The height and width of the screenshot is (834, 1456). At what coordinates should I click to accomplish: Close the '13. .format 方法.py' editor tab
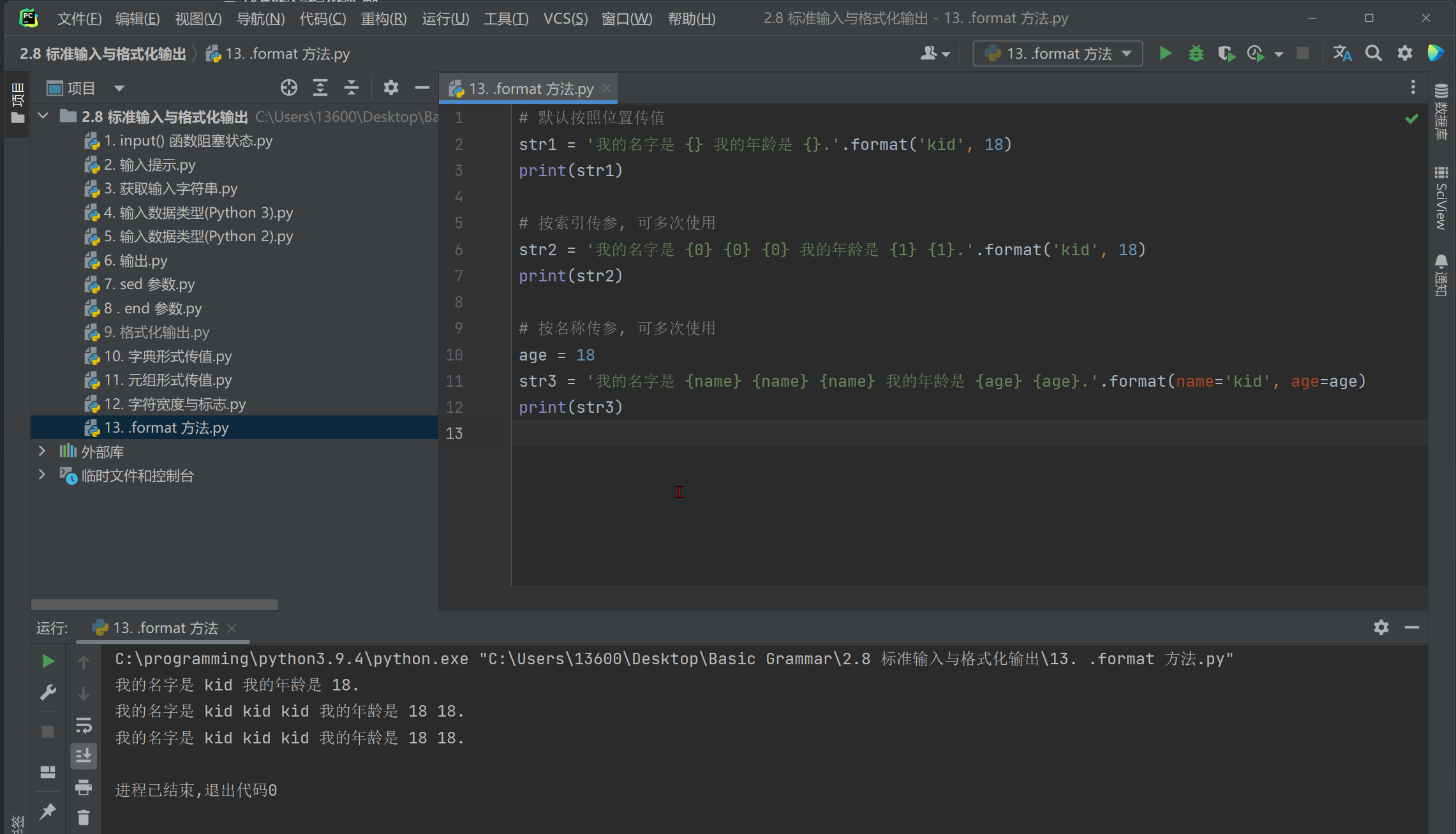(x=607, y=88)
